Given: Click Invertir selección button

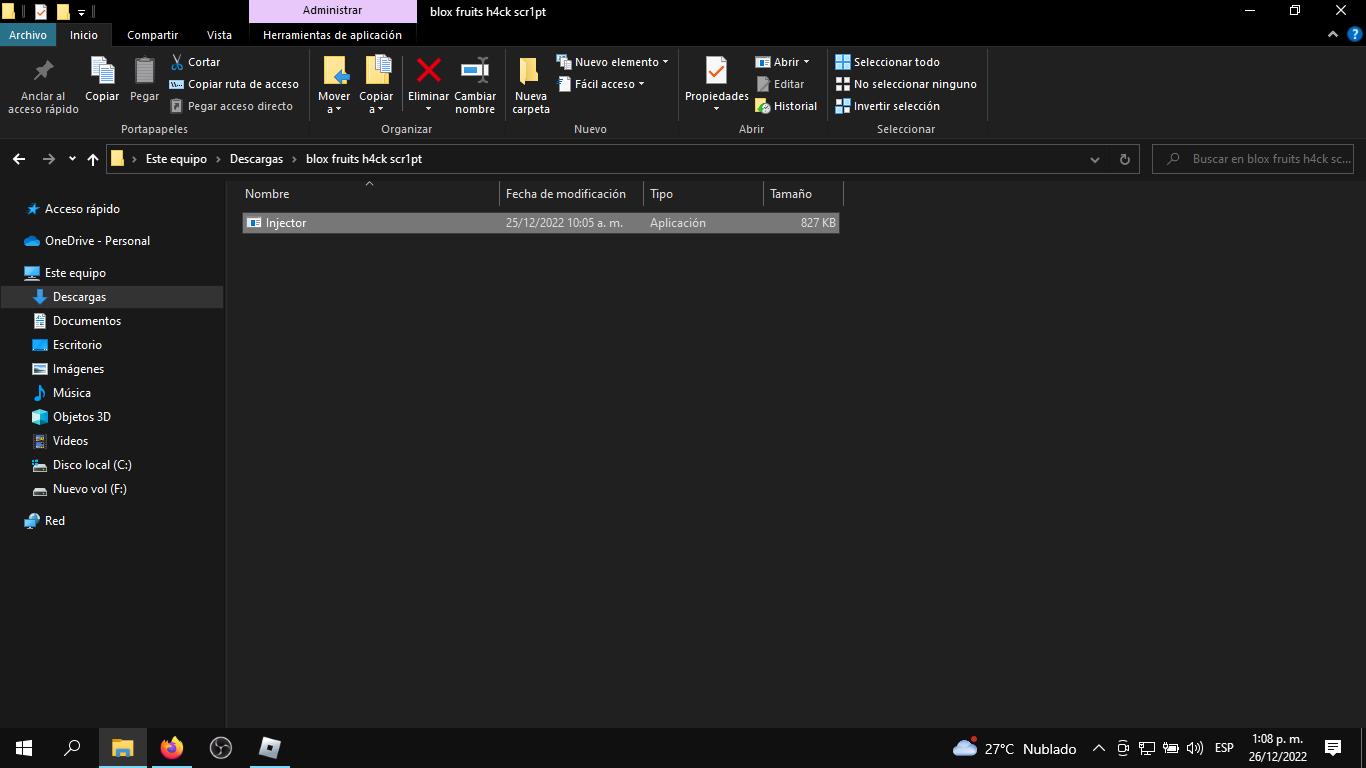Looking at the screenshot, I should tap(887, 106).
